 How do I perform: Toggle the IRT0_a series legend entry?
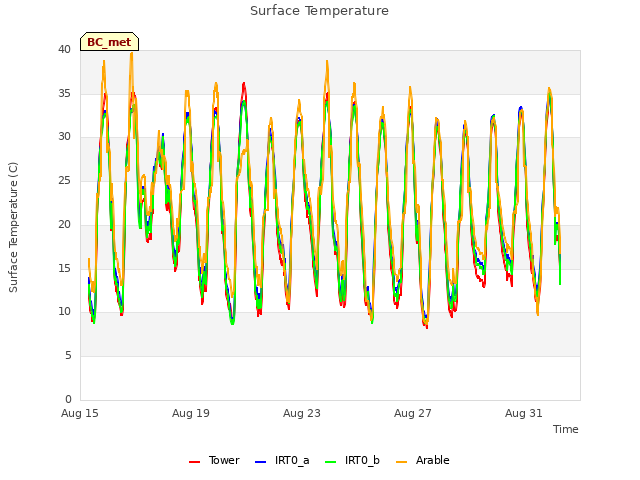(x=282, y=460)
